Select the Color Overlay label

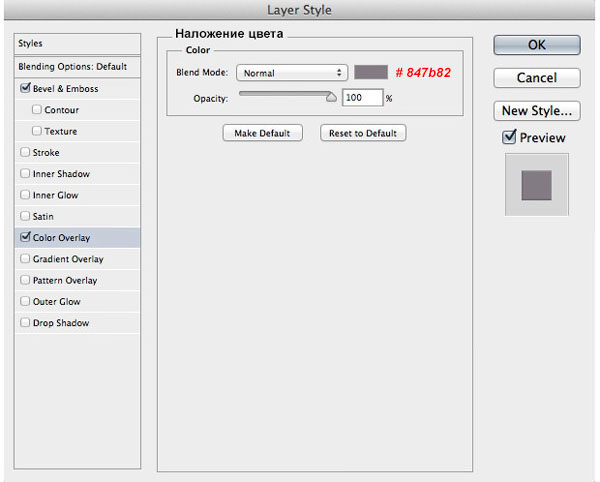pyautogui.click(x=62, y=238)
